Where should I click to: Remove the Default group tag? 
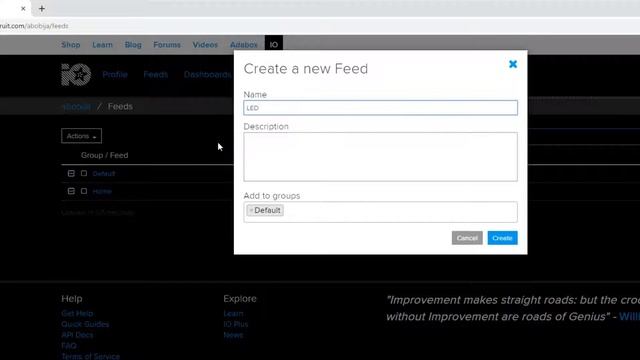(x=251, y=210)
